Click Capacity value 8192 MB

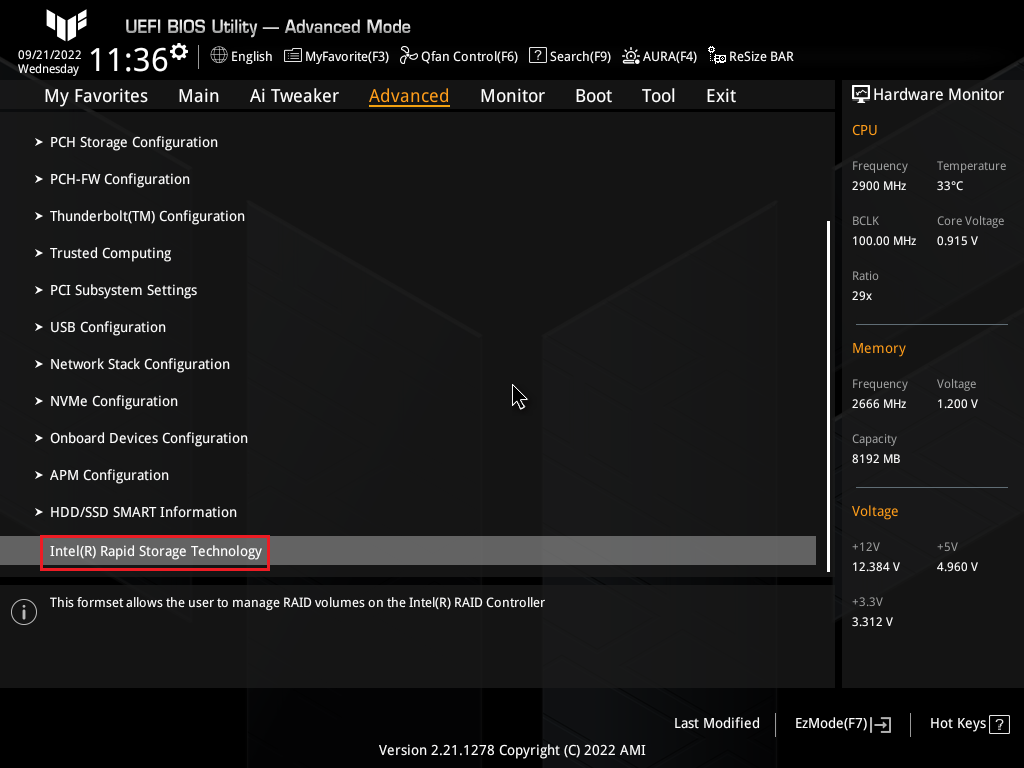coord(876,459)
